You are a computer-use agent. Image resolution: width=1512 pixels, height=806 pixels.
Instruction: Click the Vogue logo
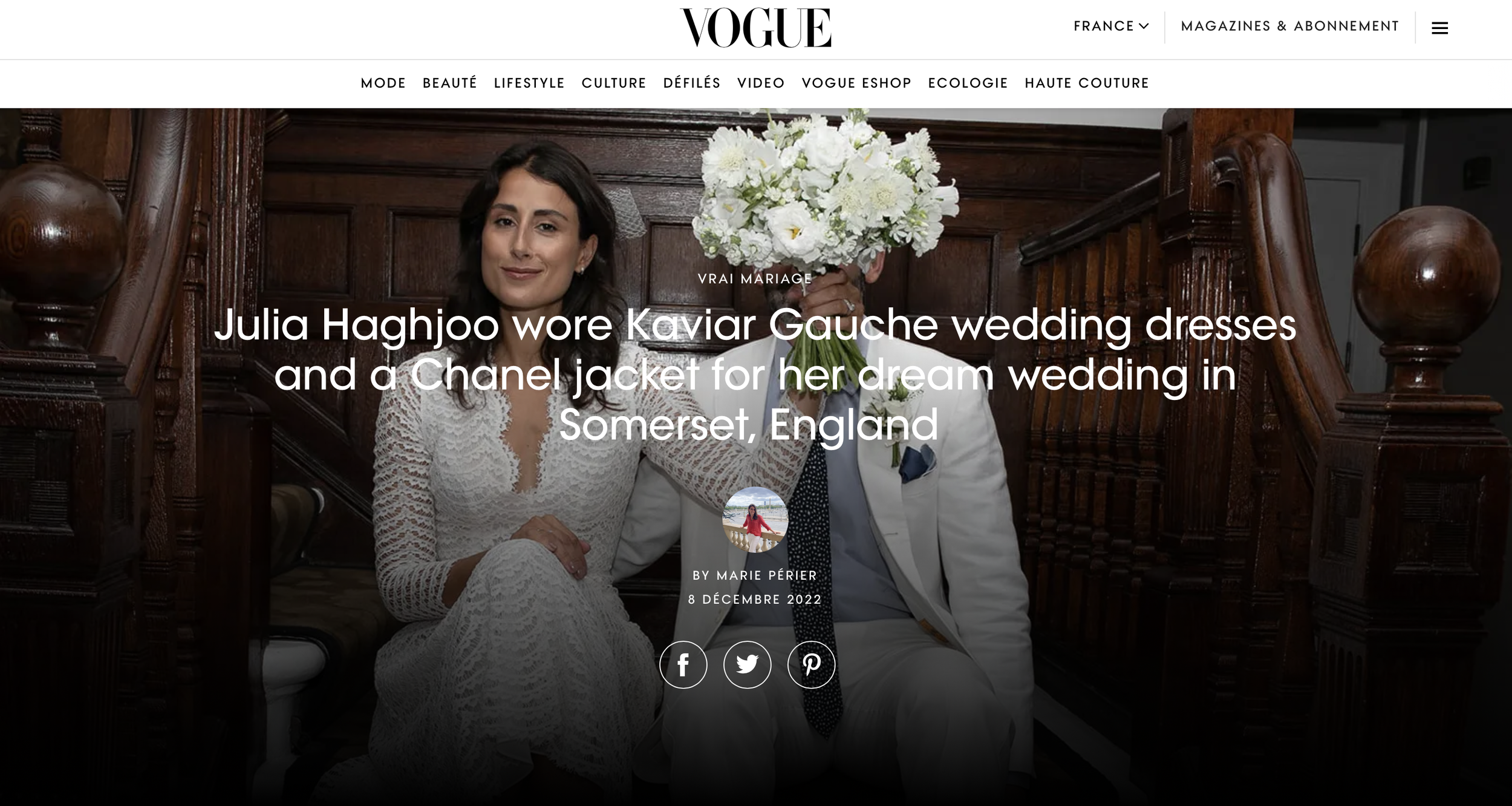[755, 28]
